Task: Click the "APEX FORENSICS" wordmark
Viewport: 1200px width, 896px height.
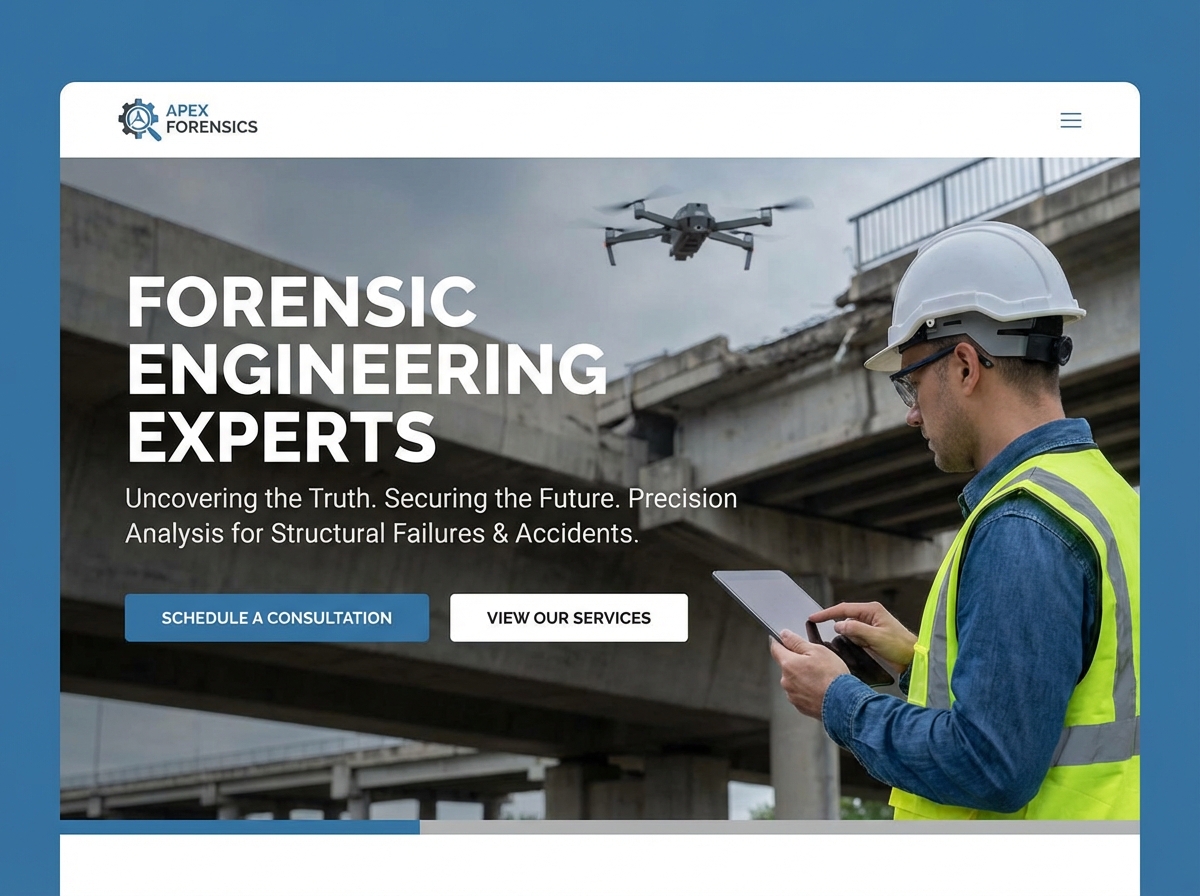Action: pos(210,120)
